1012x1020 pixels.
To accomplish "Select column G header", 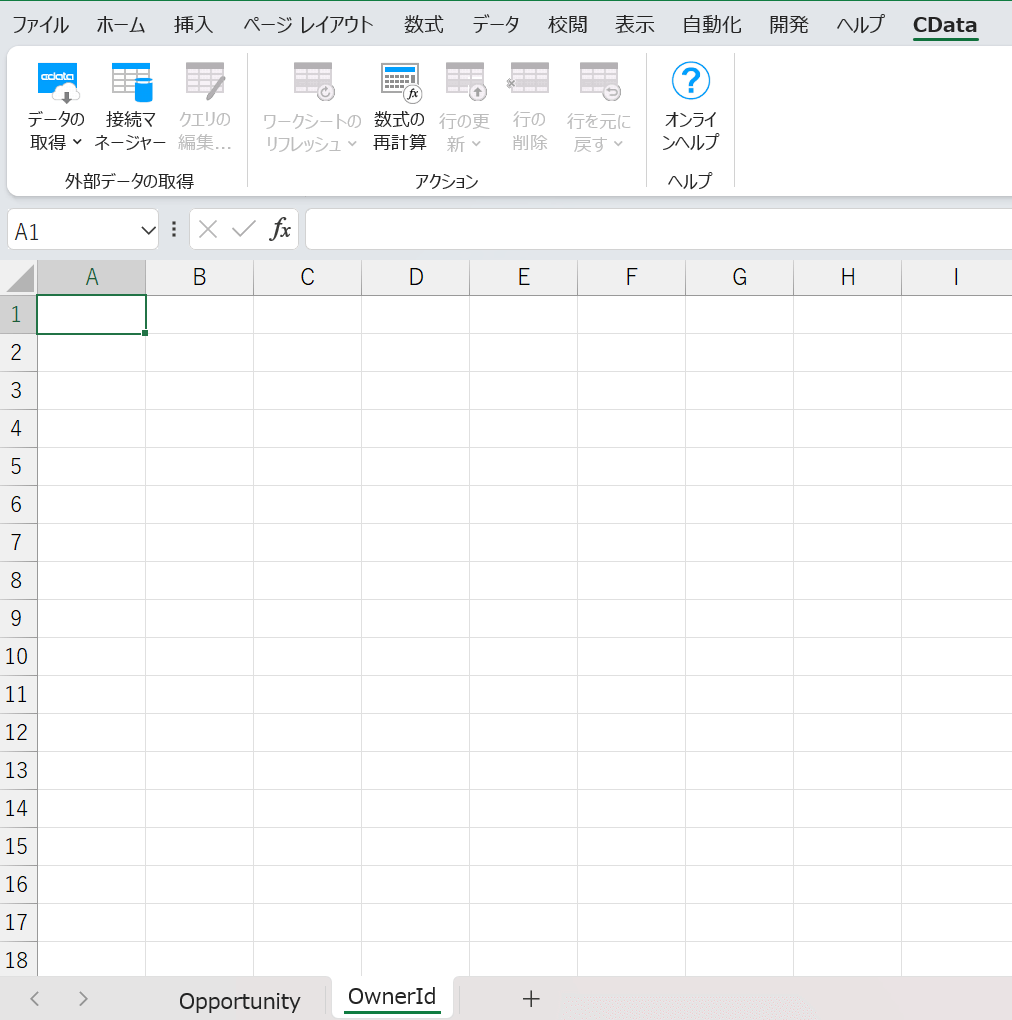I will 739,278.
